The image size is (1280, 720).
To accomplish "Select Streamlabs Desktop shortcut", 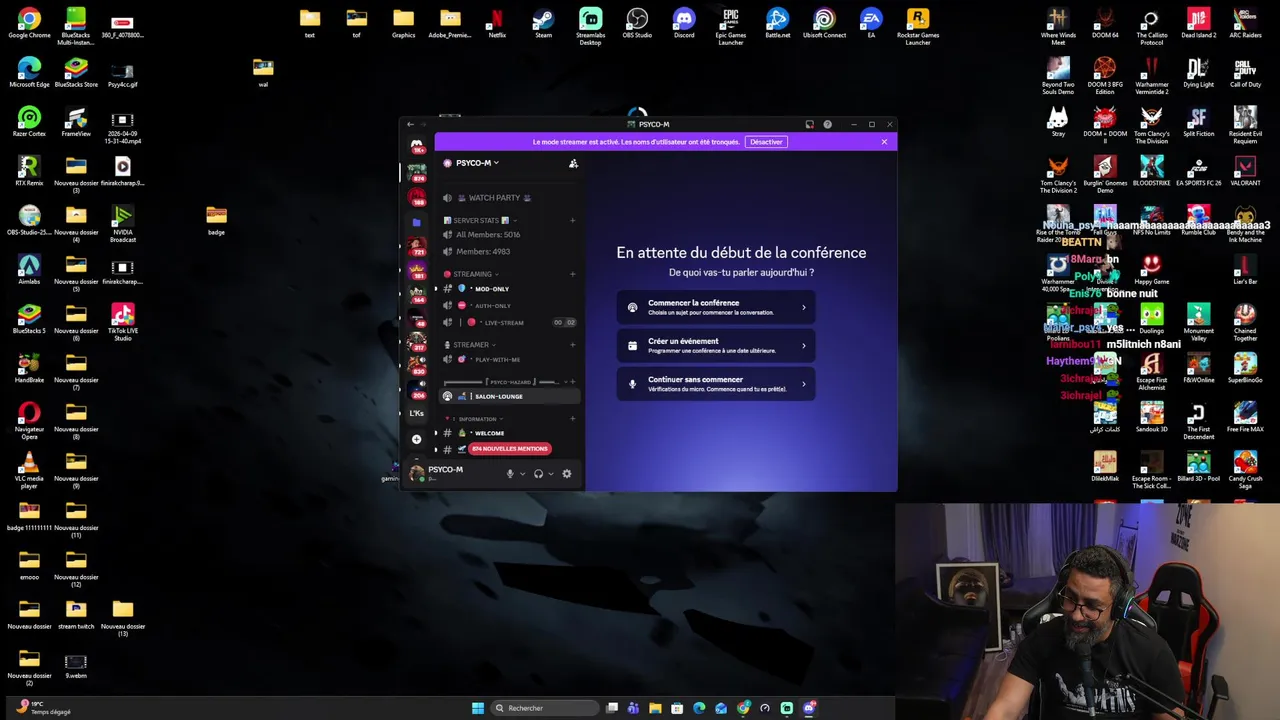I will point(591,27).
